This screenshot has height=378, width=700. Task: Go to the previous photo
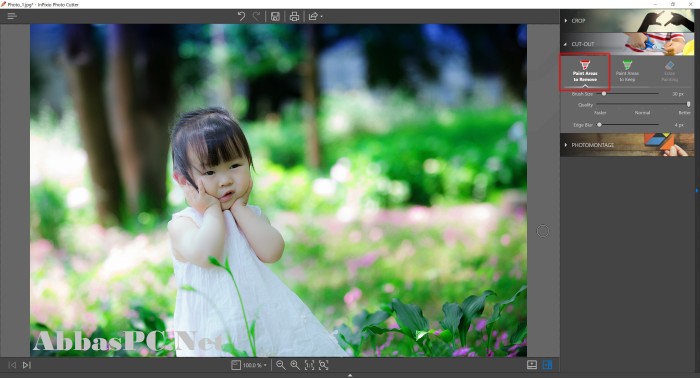click(x=12, y=365)
